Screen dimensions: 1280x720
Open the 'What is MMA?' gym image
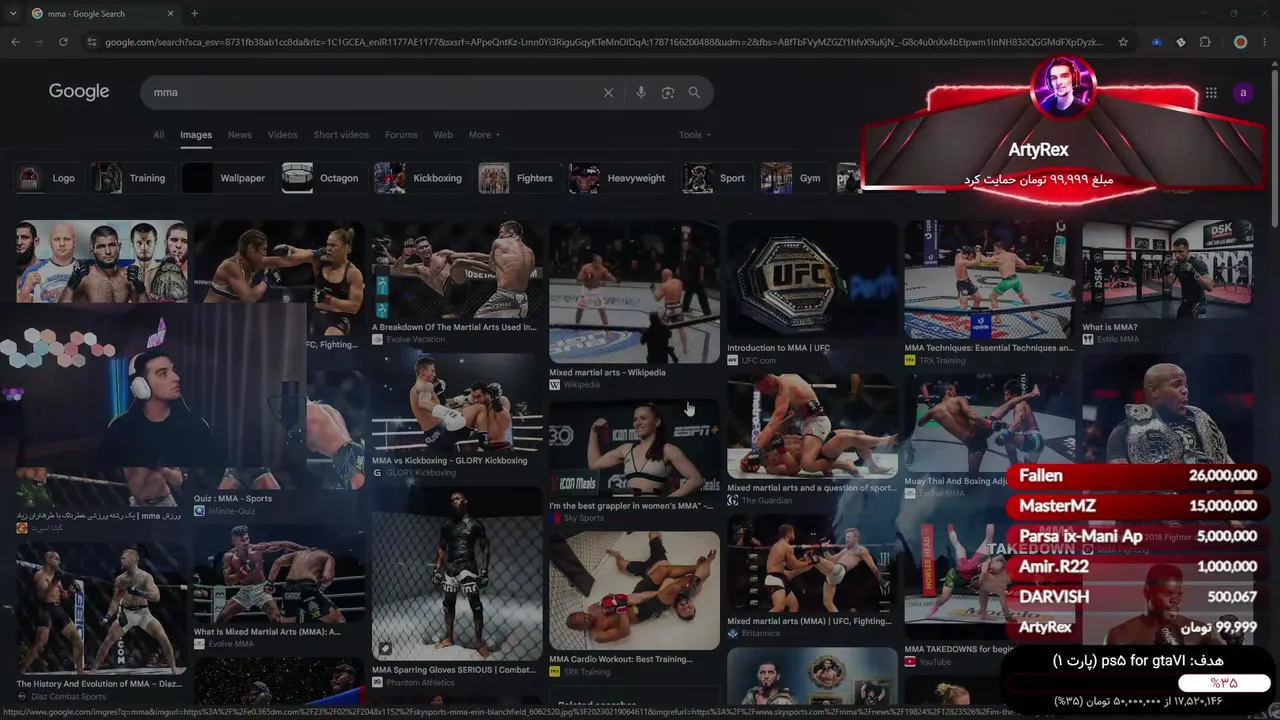[1167, 269]
